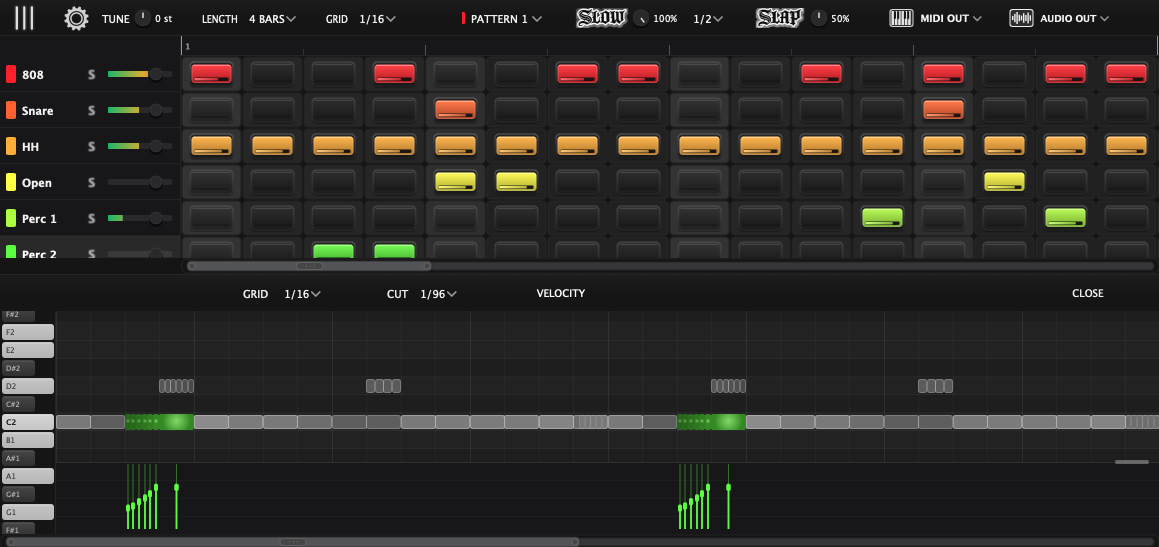This screenshot has height=547, width=1159.
Task: Click the D#2 black piano key
Action: click(18, 368)
